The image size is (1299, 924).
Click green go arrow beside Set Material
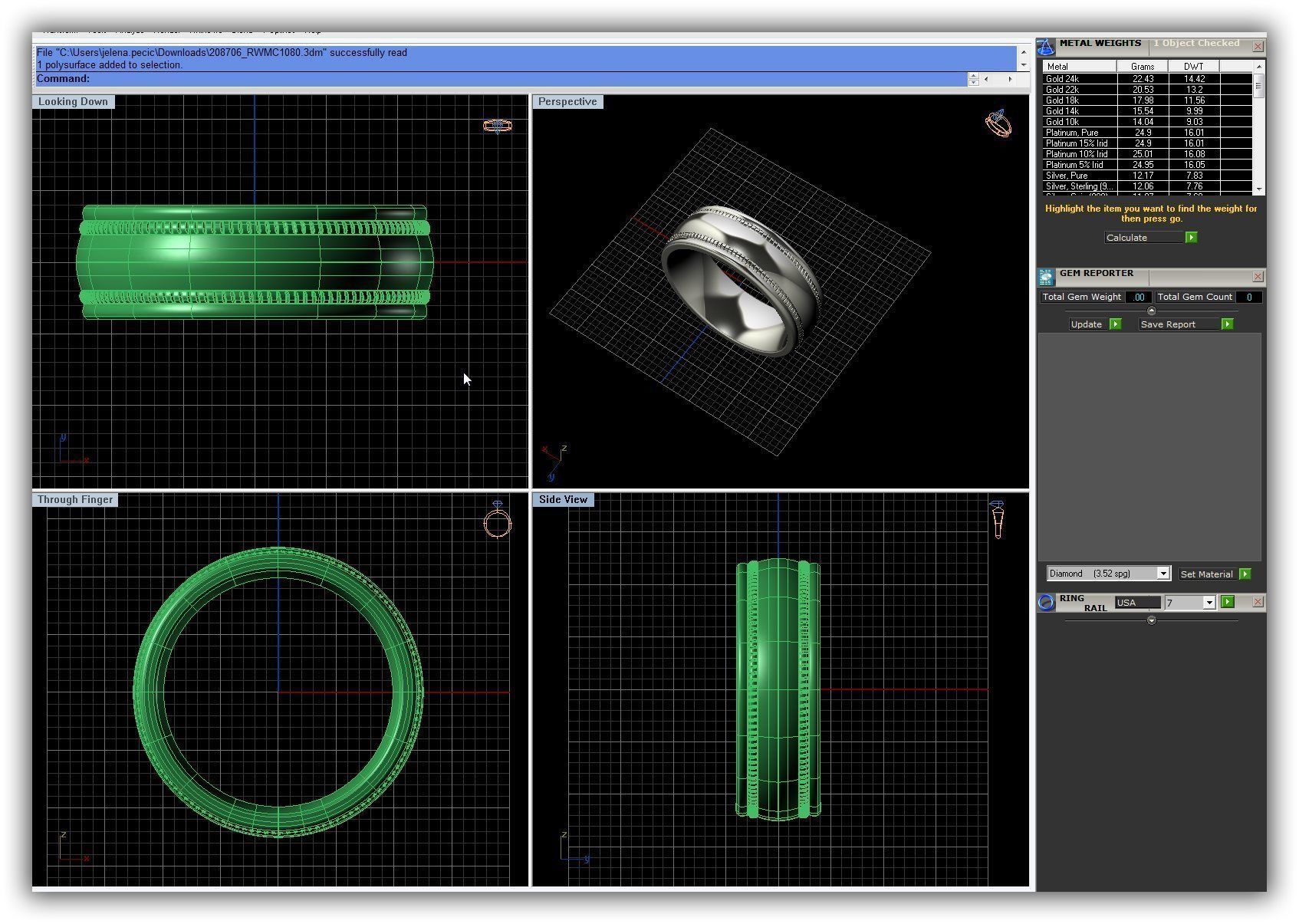[x=1245, y=574]
